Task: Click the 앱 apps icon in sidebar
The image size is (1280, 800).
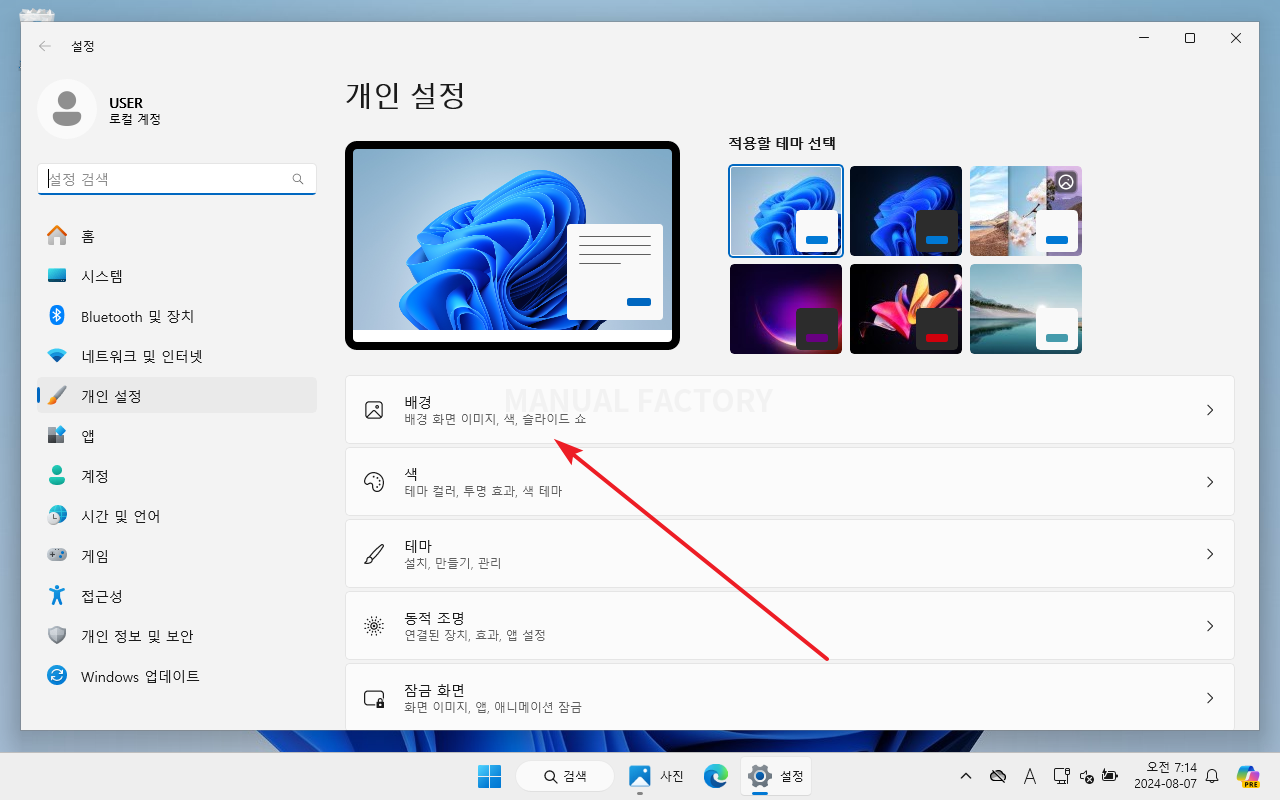Action: coord(57,436)
